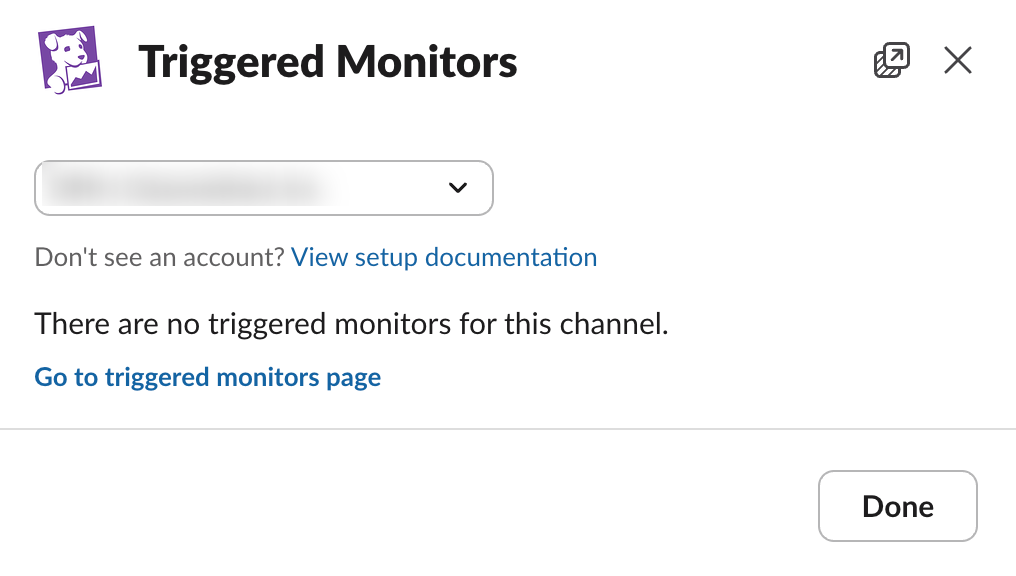Dismiss the Triggered Monitors modal
Screen dimensions: 1016x576
[957, 60]
